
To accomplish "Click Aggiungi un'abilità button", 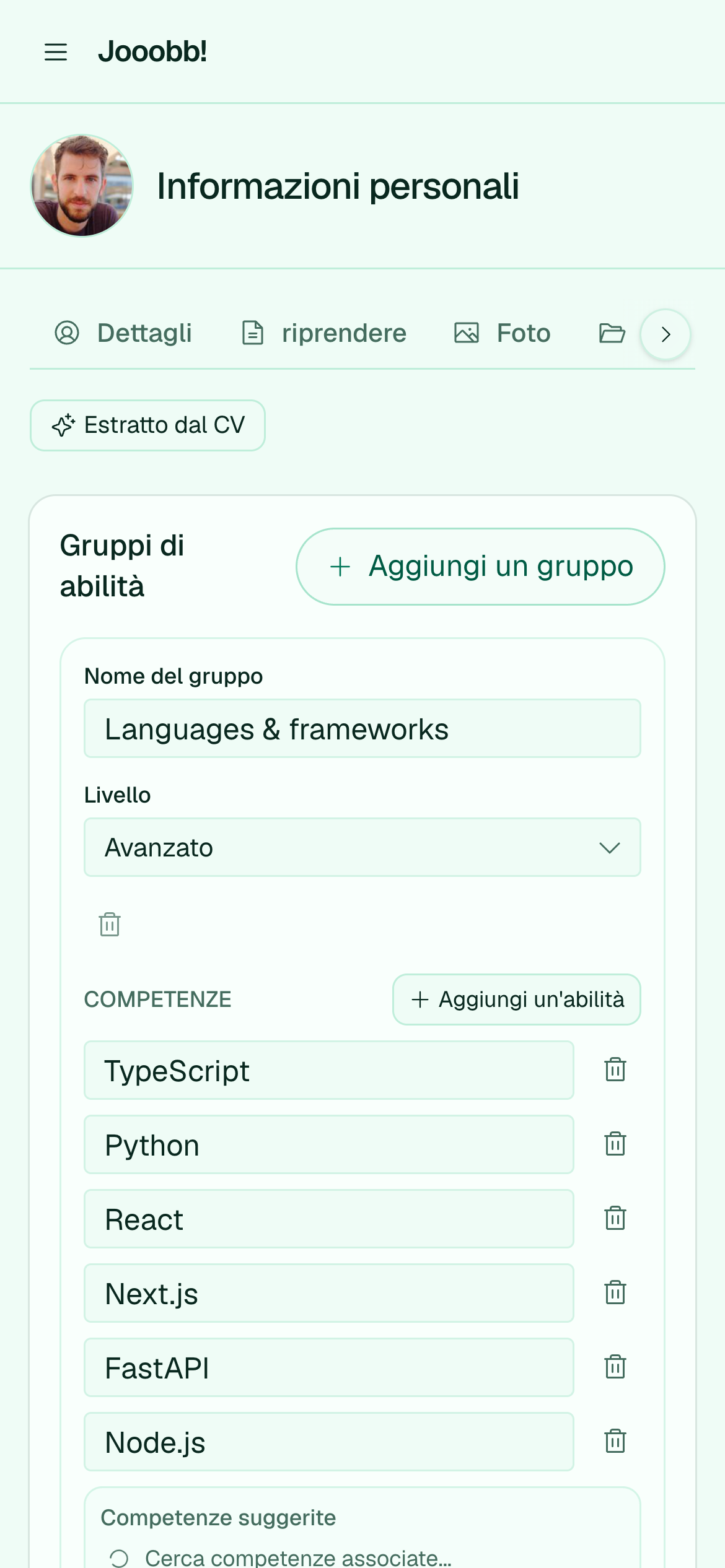I will pos(517,1000).
